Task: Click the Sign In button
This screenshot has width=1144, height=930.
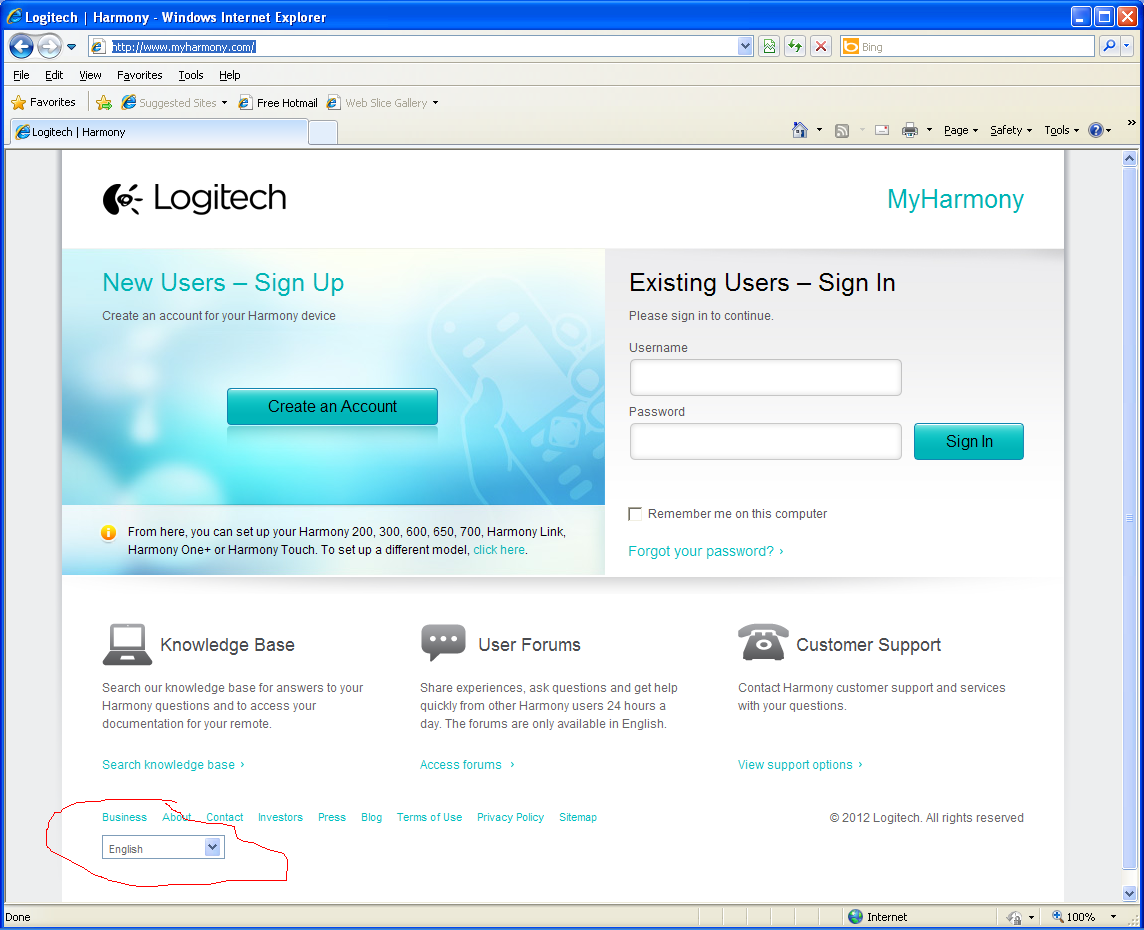Action: (x=968, y=441)
